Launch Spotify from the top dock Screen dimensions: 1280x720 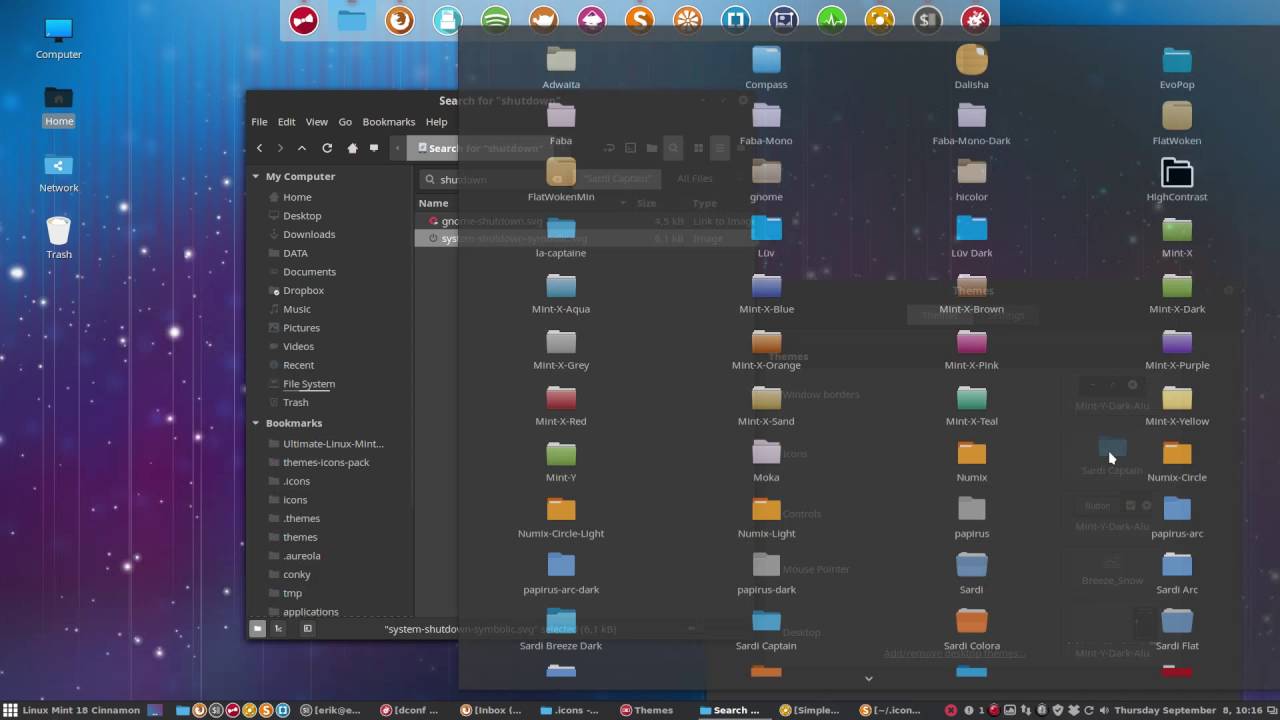[x=495, y=19]
